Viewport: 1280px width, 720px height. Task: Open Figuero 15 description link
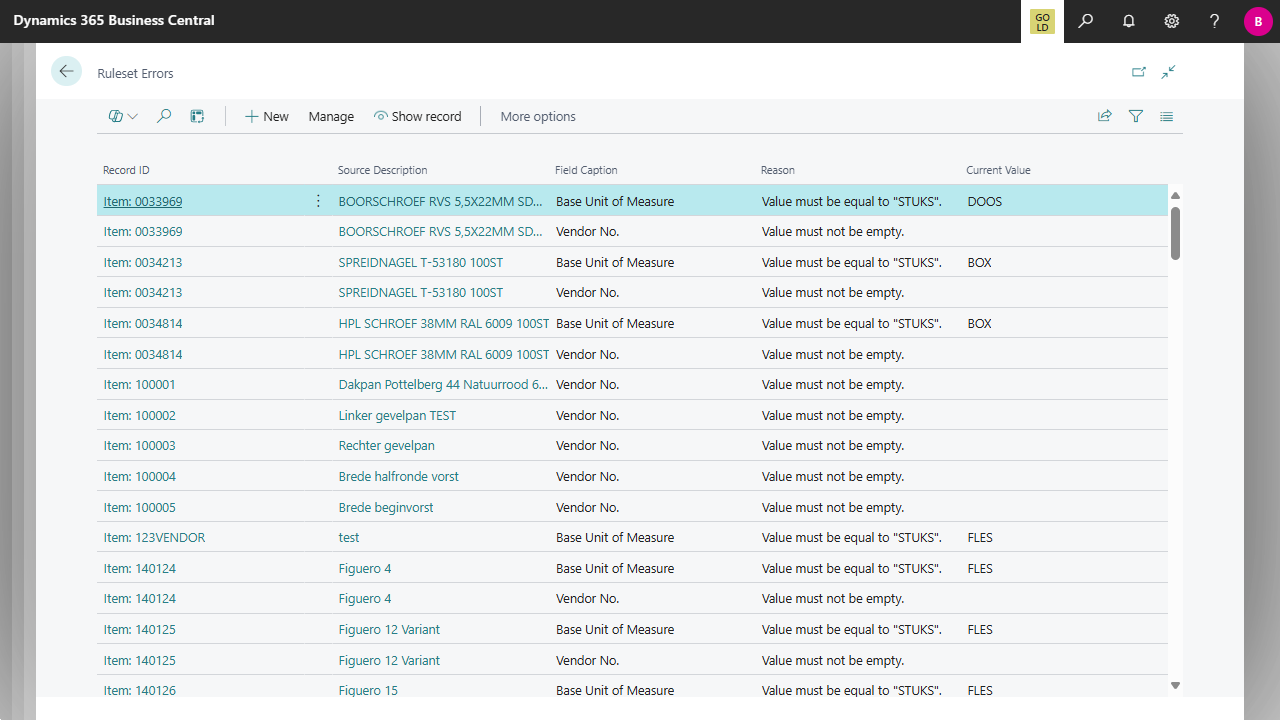pos(368,690)
